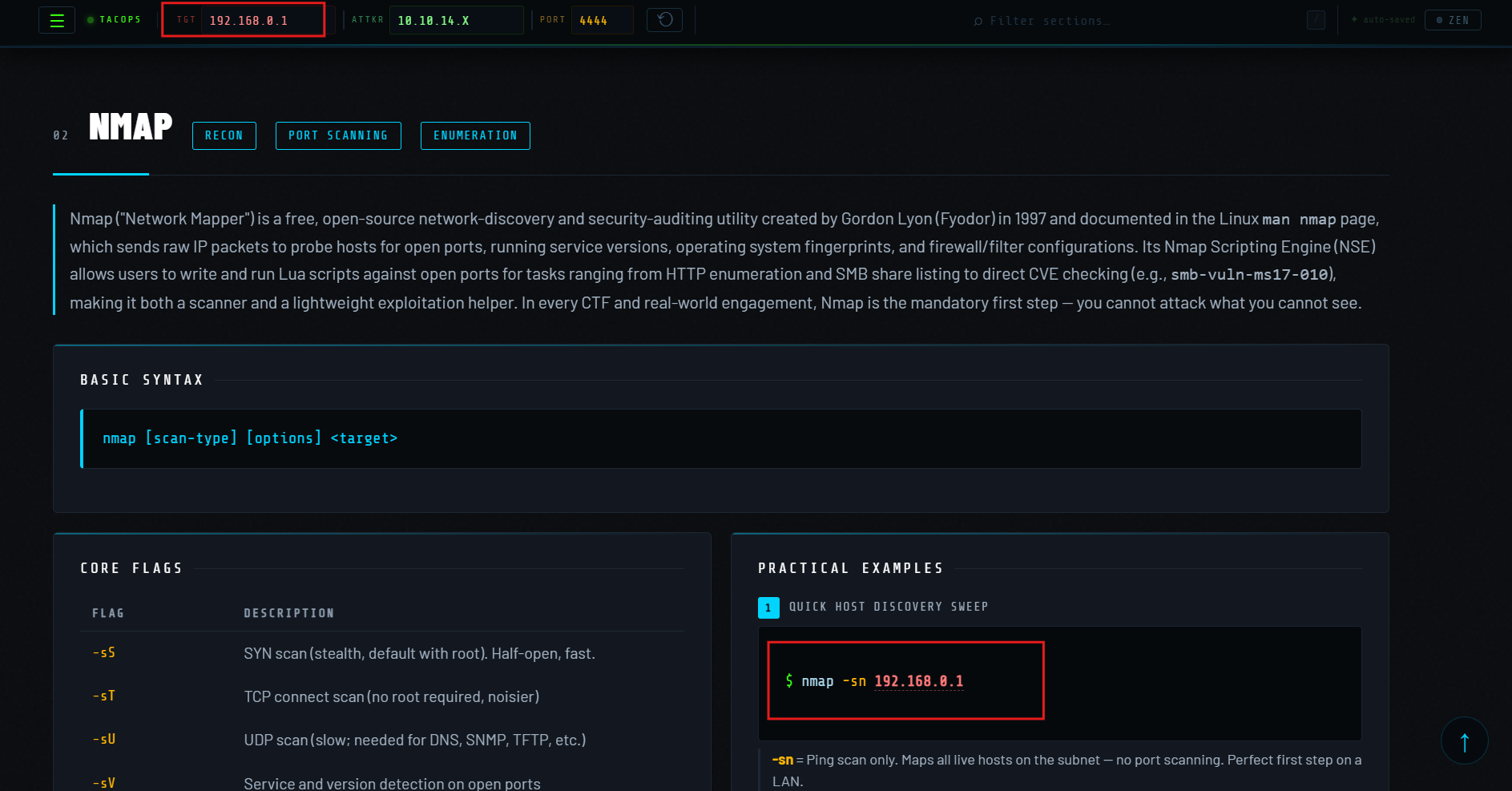1512x791 pixels.
Task: Focus the Filter sections search box
Action: pos(1138,21)
